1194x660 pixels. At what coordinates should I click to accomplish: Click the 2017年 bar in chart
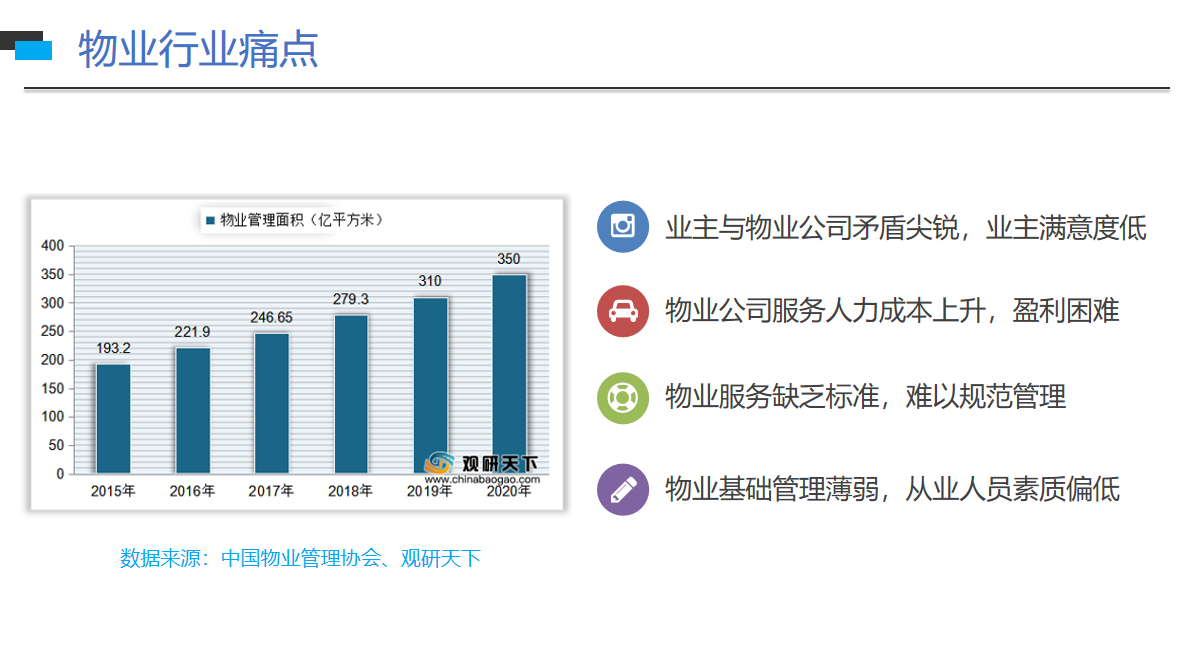click(272, 403)
